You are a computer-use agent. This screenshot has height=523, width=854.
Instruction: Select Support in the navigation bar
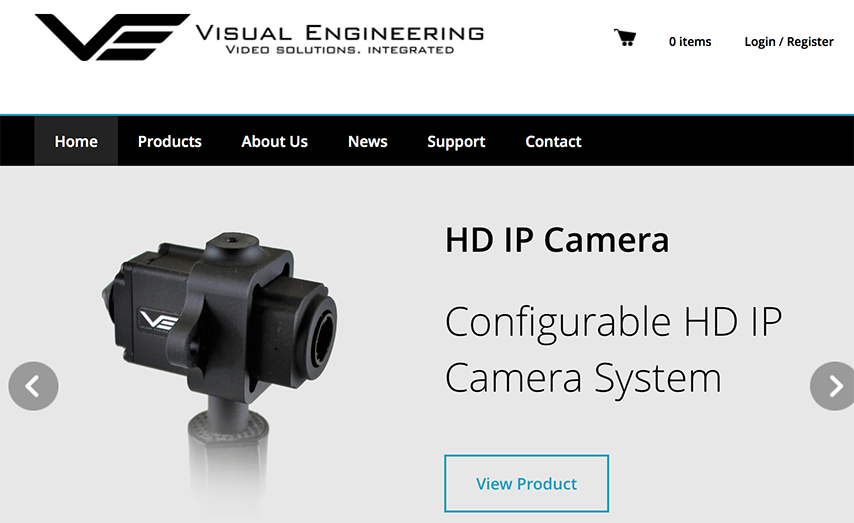point(456,141)
